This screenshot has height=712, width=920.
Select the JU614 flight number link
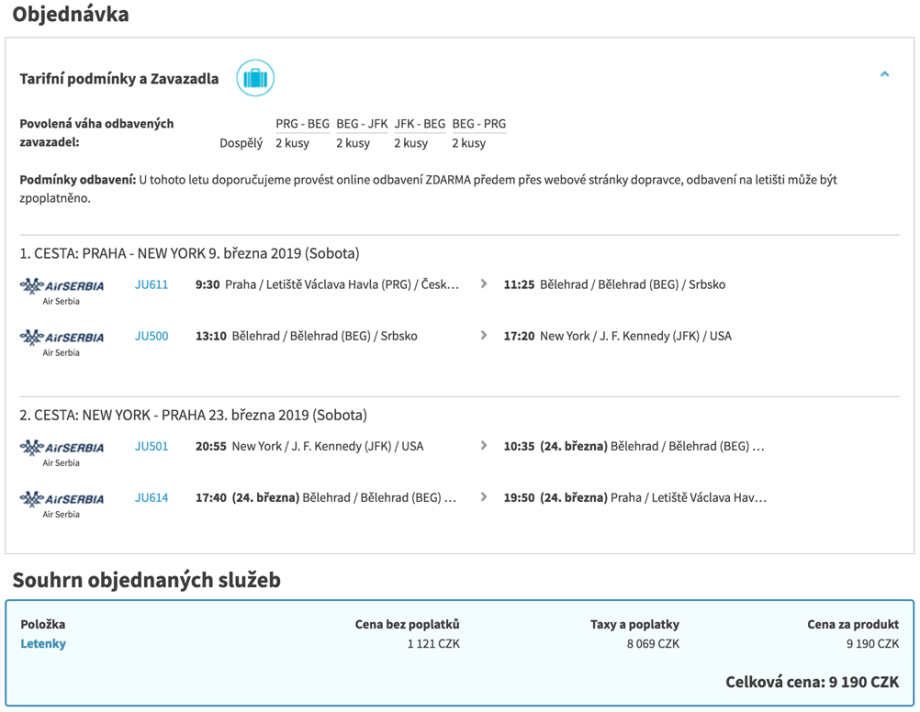pyautogui.click(x=151, y=497)
